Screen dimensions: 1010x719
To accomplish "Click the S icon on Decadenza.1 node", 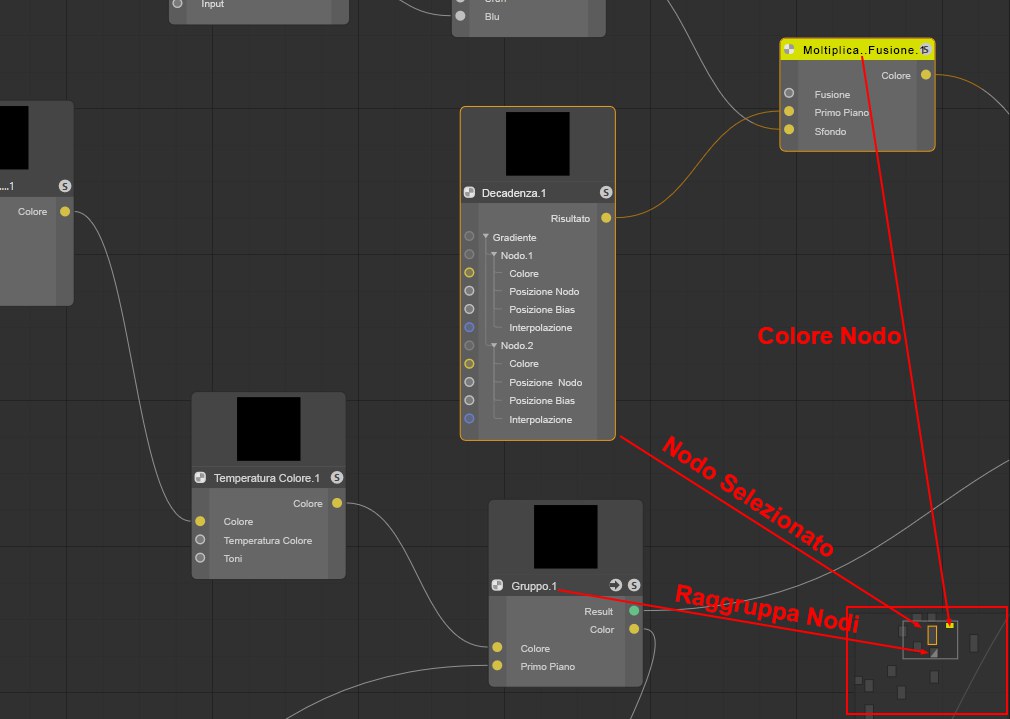I will pyautogui.click(x=605, y=193).
